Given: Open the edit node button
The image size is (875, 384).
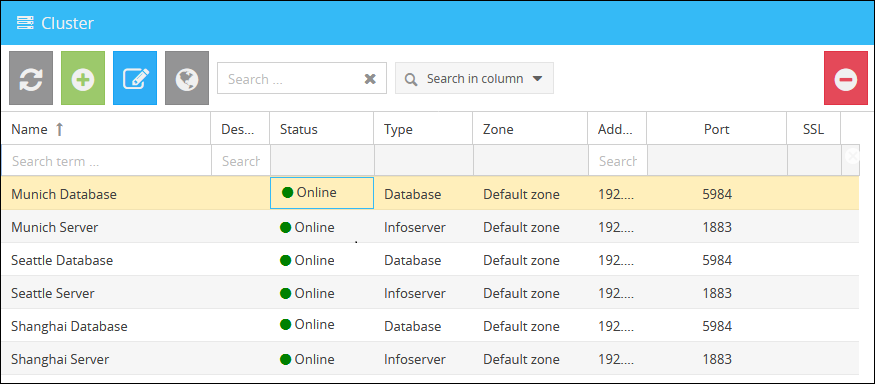Looking at the screenshot, I should (135, 78).
